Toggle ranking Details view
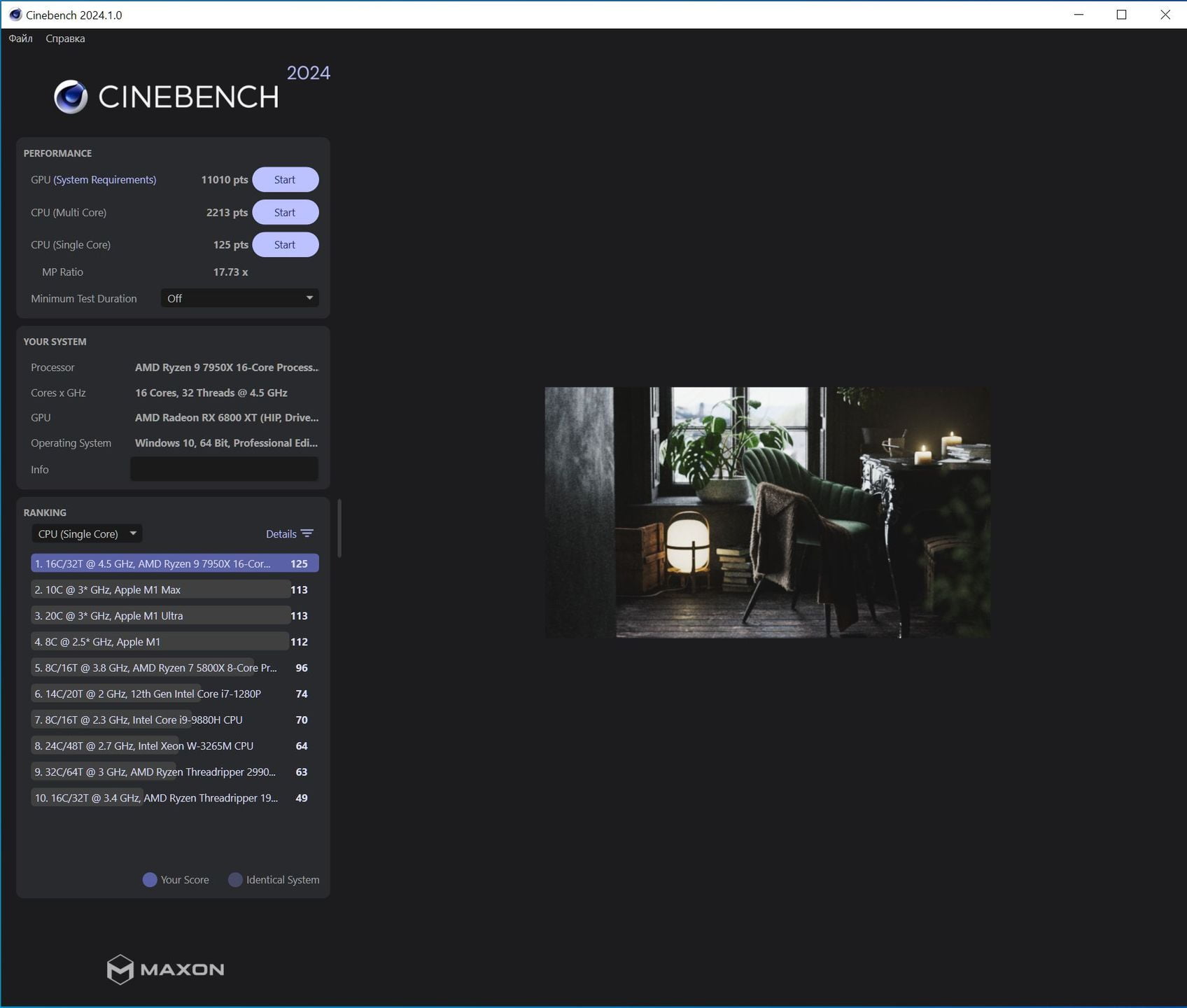1187x1008 pixels. click(x=289, y=534)
